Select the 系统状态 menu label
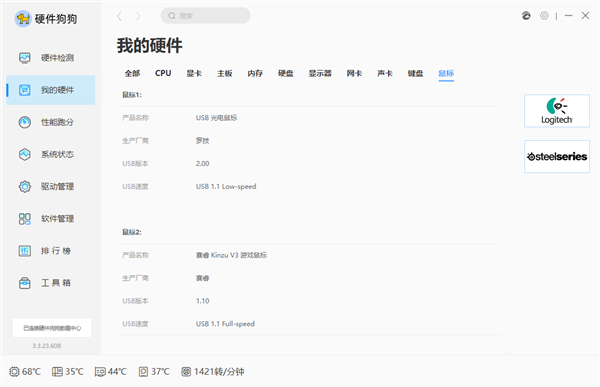This screenshot has width=600, height=387. coord(57,154)
